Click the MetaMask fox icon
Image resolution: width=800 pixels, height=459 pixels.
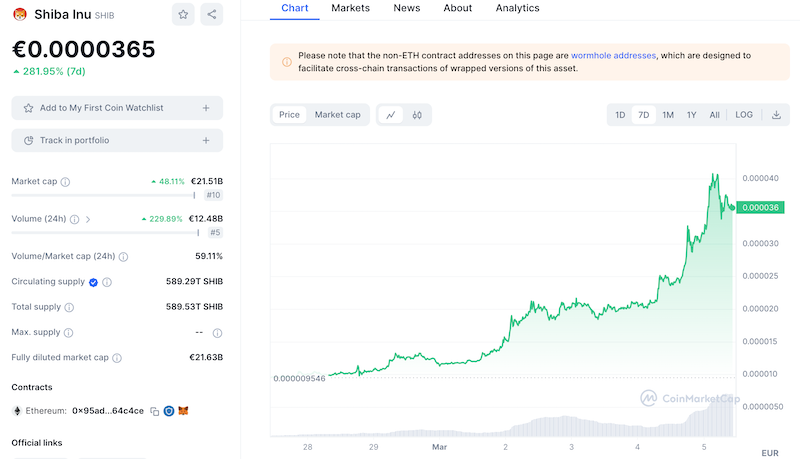pos(183,411)
